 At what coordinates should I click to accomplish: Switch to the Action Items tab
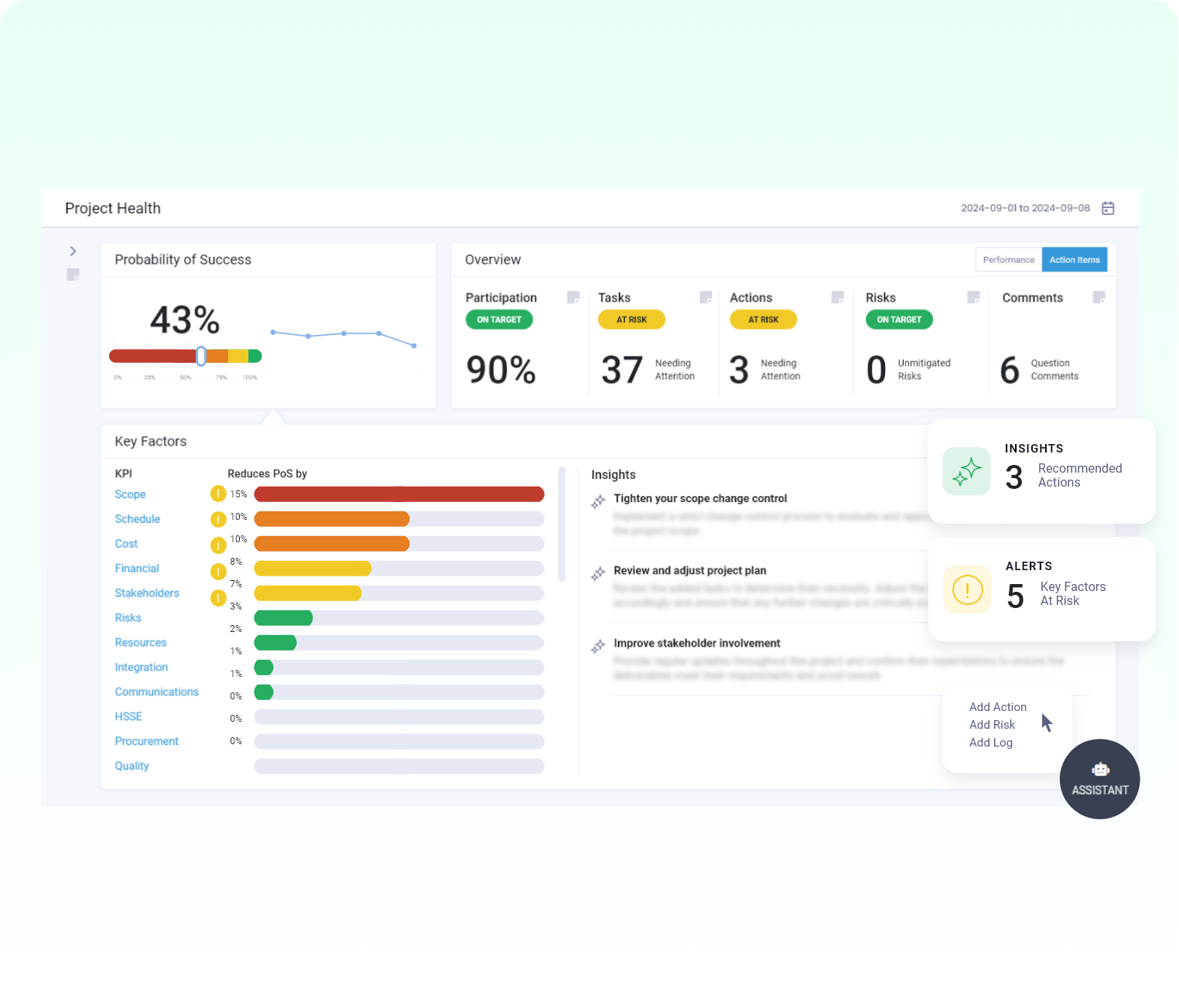click(1075, 260)
